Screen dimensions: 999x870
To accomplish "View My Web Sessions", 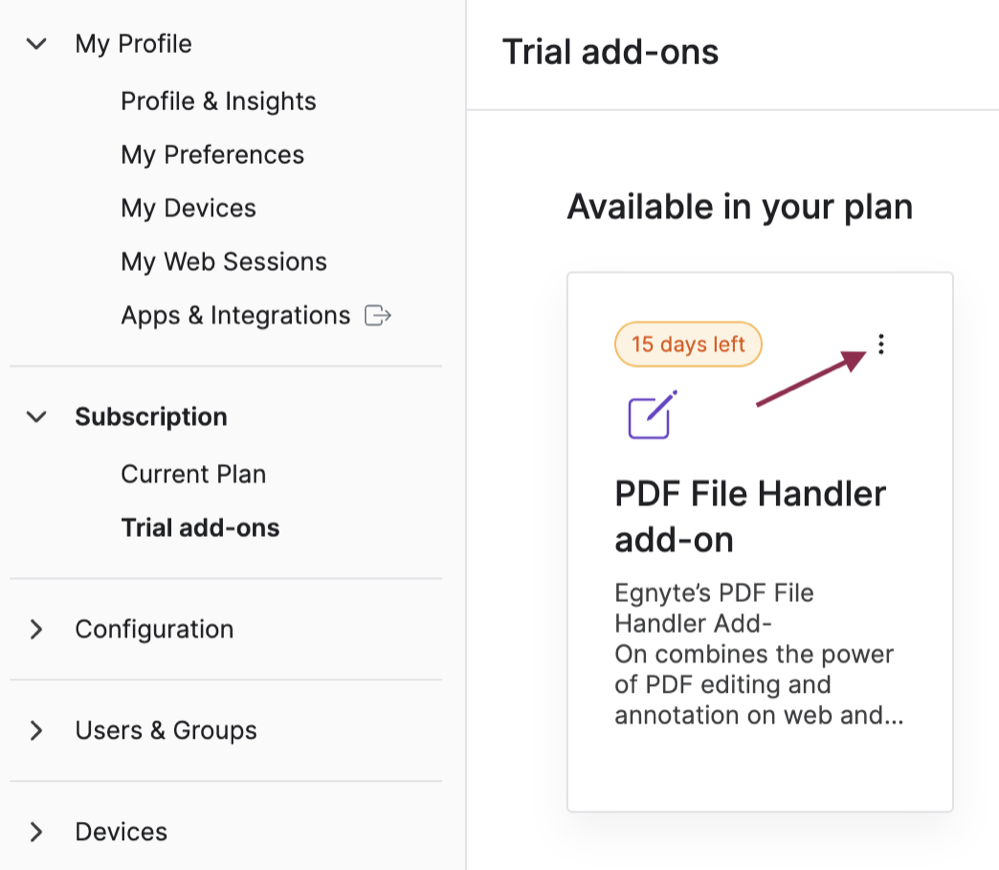I will 224,262.
